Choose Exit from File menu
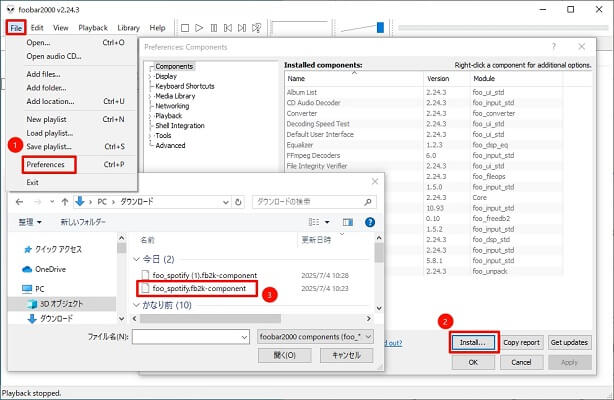This screenshot has height=400, width=614. [72, 182]
